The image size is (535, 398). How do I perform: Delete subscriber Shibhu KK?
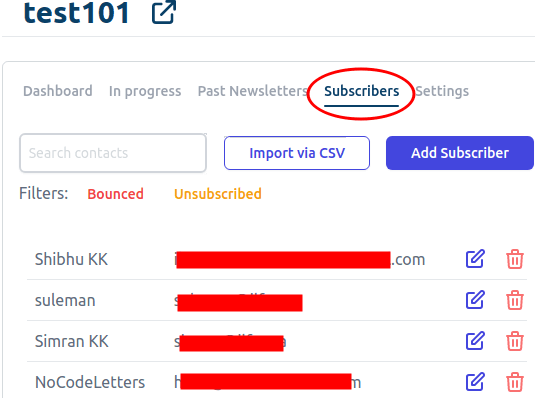point(515,259)
